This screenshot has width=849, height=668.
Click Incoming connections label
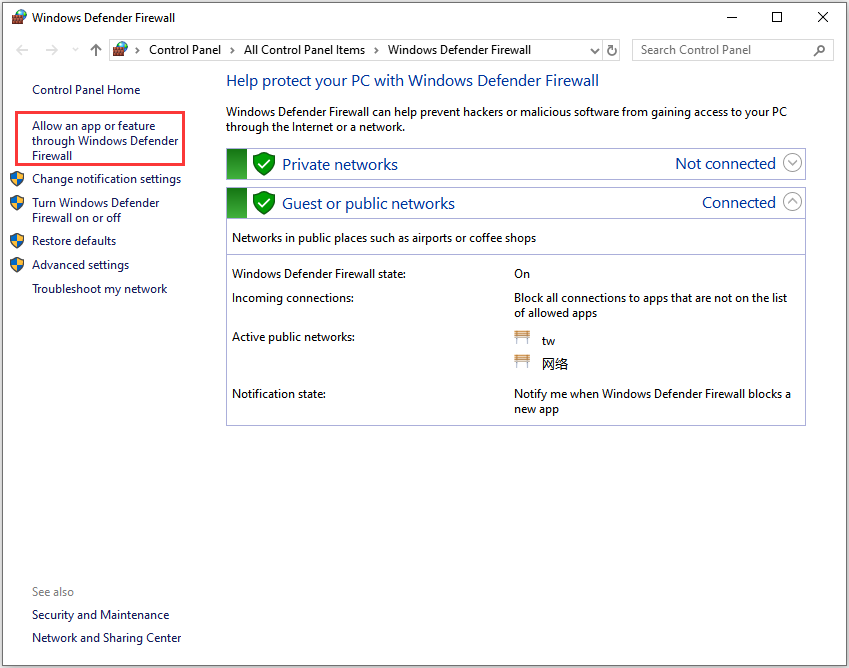click(293, 298)
